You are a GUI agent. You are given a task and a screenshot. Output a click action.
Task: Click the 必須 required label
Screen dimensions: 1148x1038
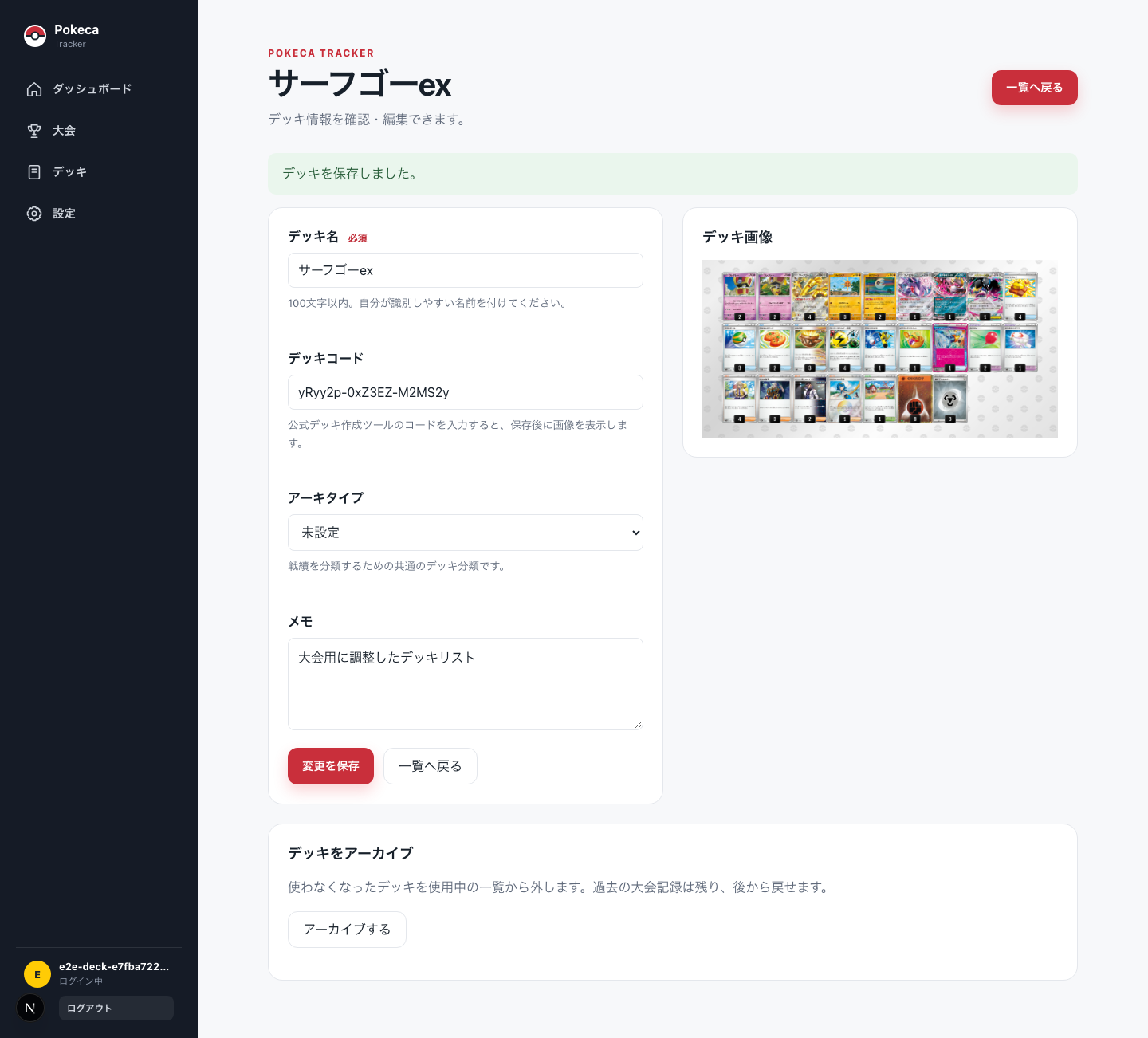[x=358, y=238]
